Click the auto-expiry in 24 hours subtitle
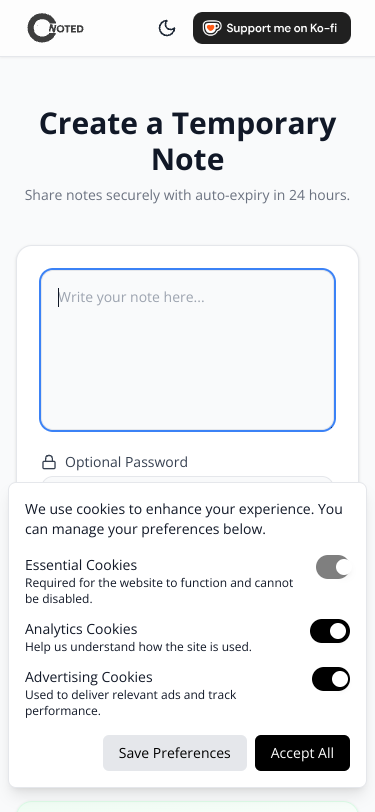Screen dimensions: 375x812 tap(188, 195)
